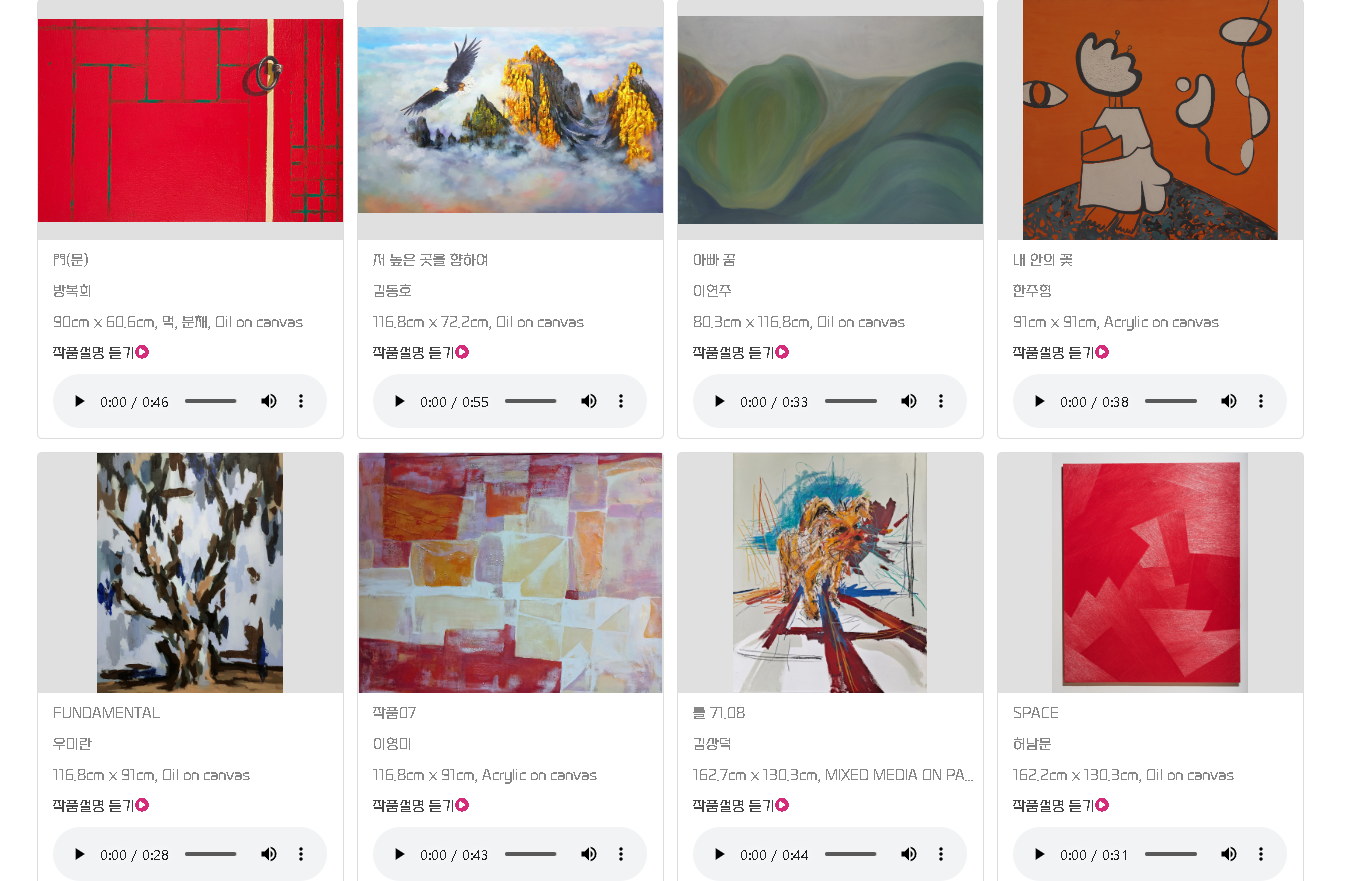Screen dimensions: 1350x881
Task: Mute the 0:55 audio player
Action: point(589,401)
